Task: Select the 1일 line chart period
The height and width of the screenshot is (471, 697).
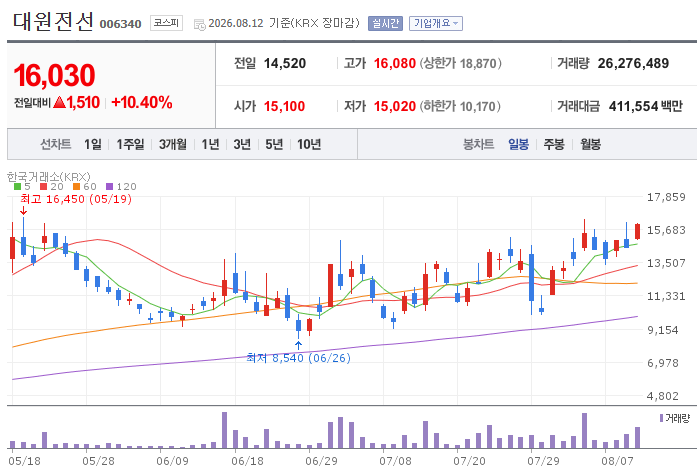Action: point(93,144)
